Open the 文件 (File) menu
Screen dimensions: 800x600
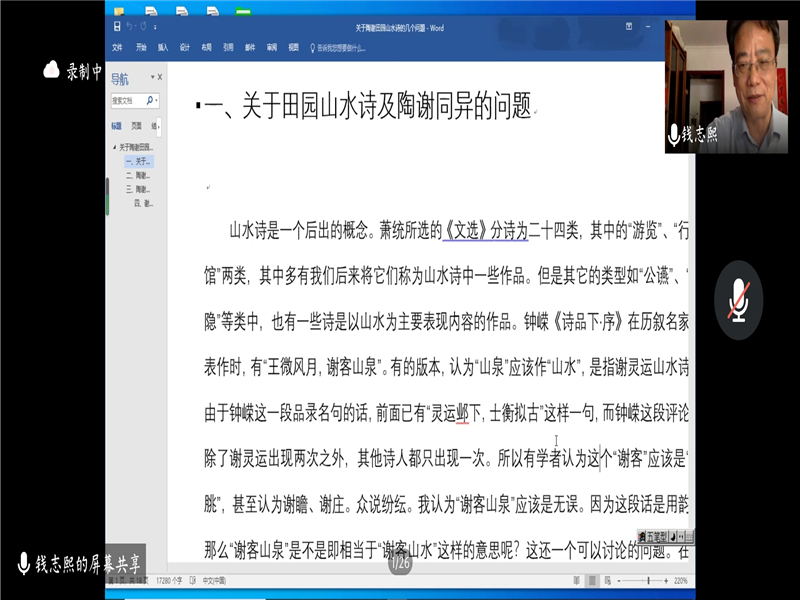117,47
